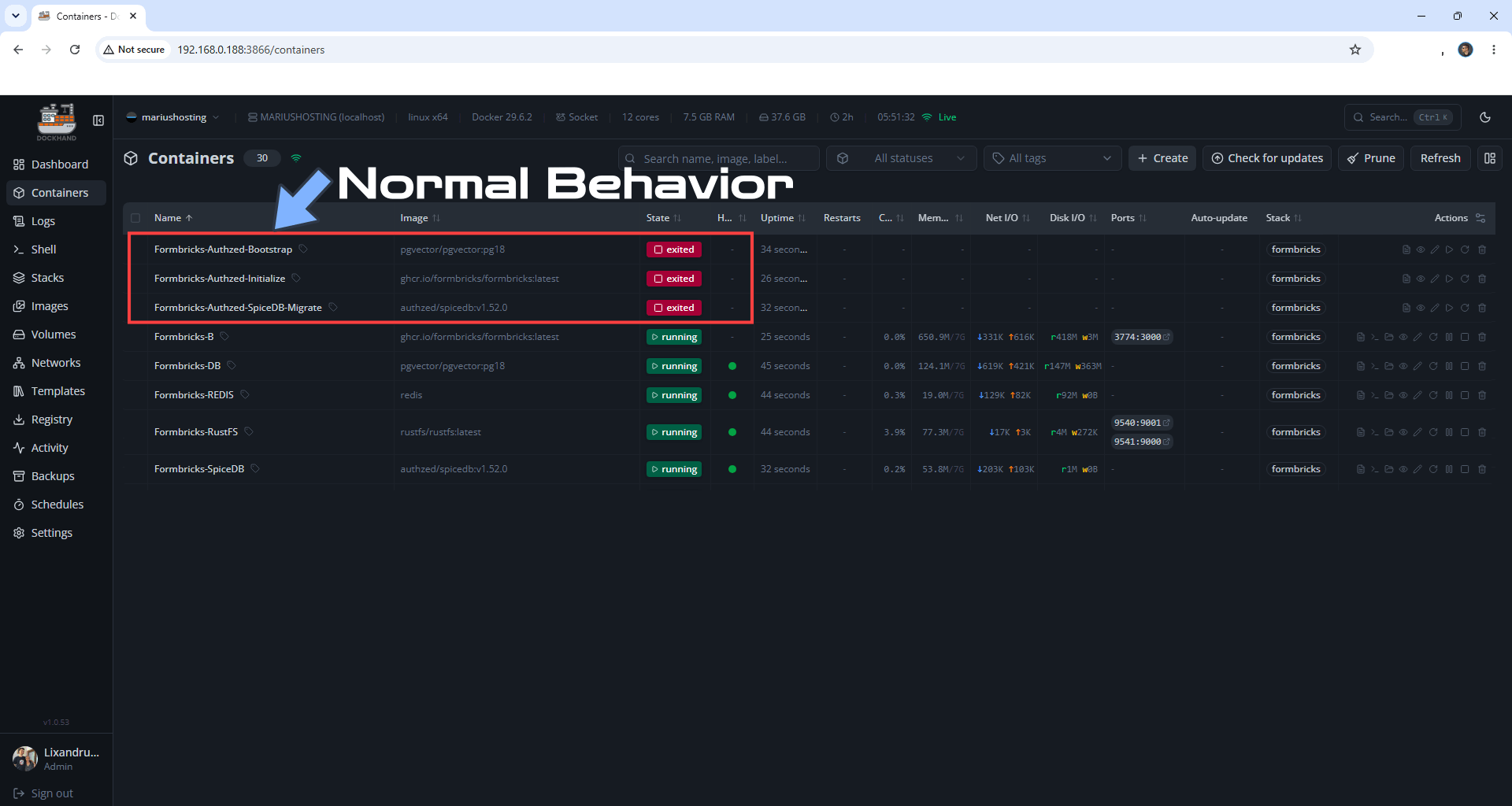Delete Formbricks-Authzed-Initialize using its trash icon
1512x806 pixels.
1482,279
